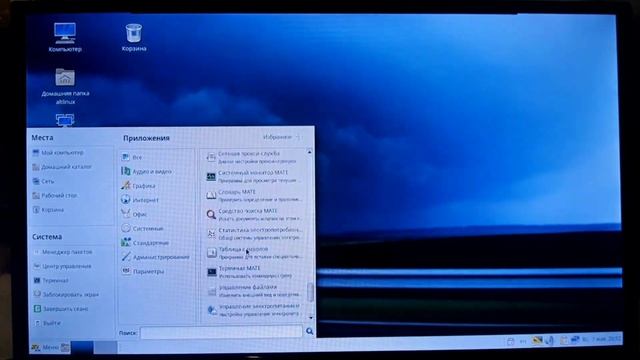
Task: Launch Таблица символов
Action: 254,253
